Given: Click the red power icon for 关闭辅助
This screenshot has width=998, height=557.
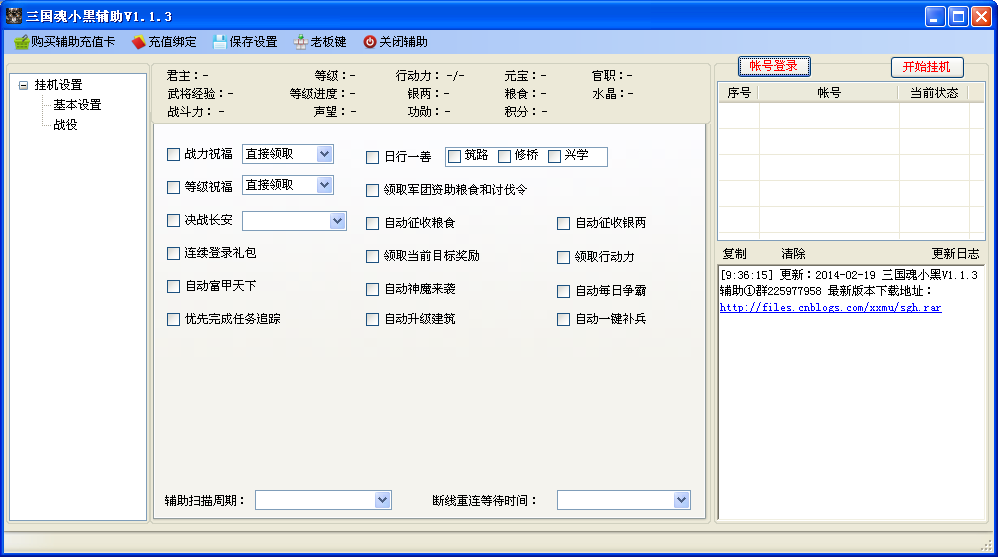Looking at the screenshot, I should coord(369,42).
